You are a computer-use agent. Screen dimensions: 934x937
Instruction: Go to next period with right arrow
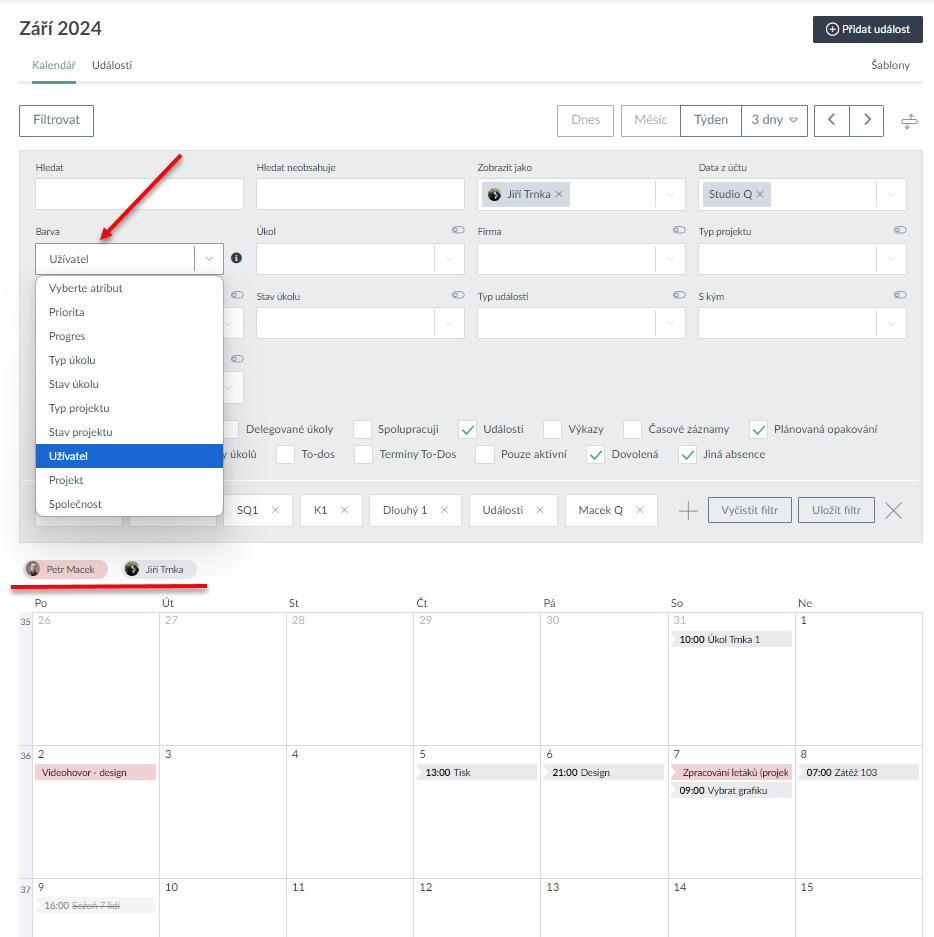(867, 120)
